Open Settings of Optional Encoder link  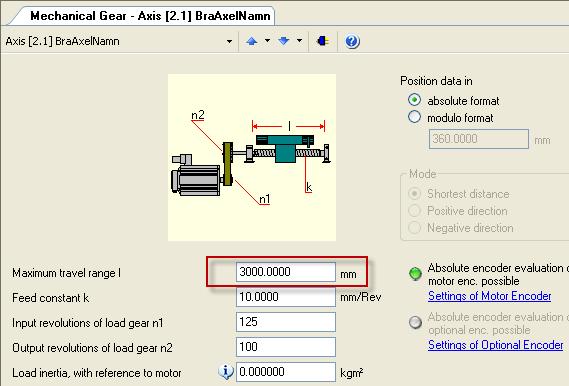pos(496,345)
